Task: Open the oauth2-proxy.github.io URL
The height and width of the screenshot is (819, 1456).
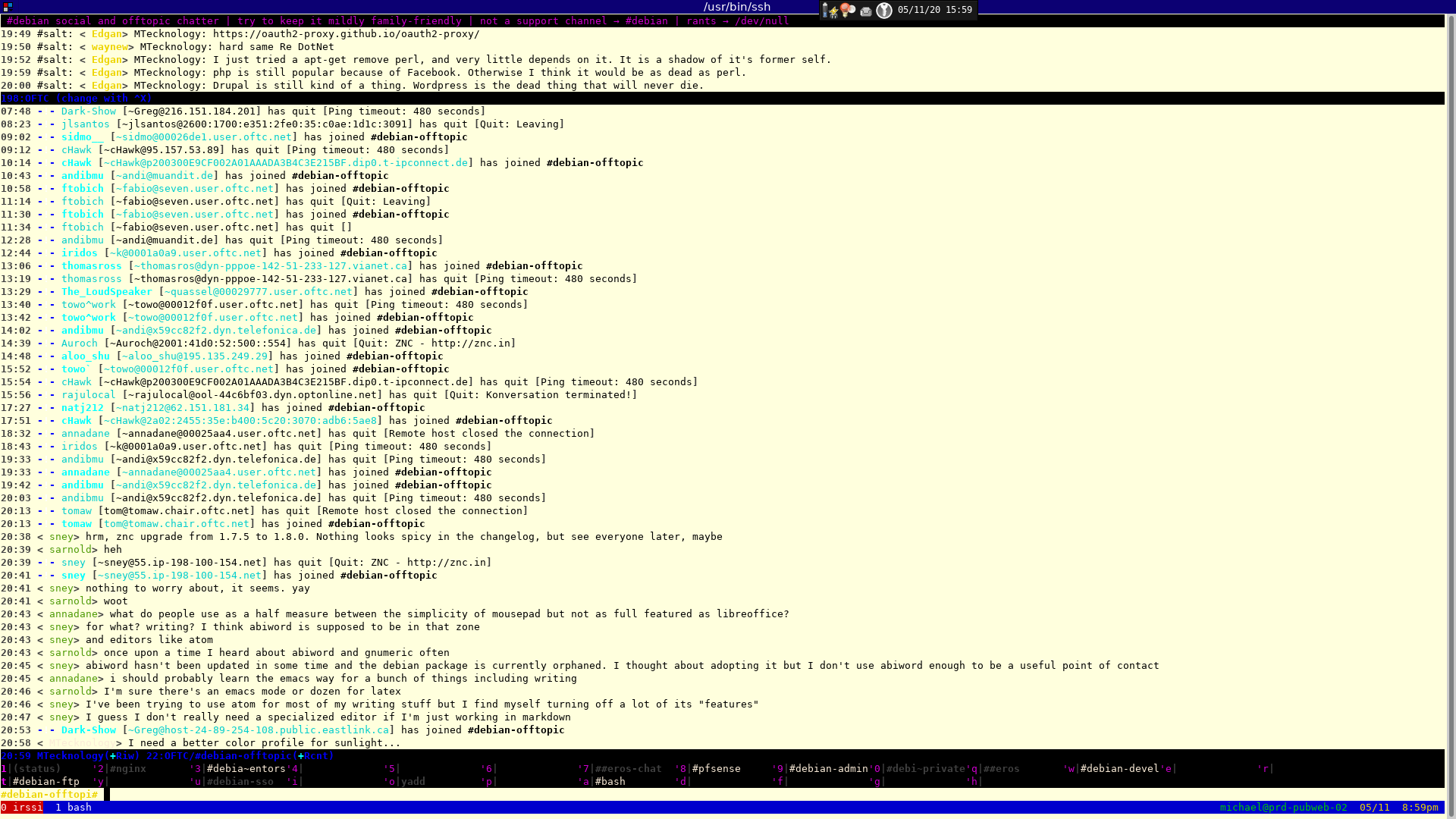Action: [346, 34]
